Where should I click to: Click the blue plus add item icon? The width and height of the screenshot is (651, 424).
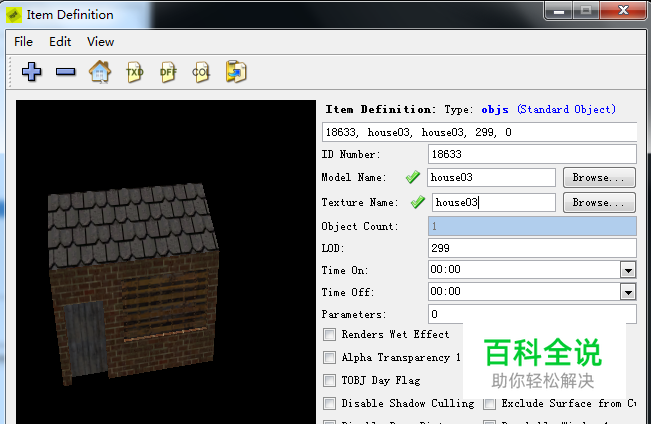32,72
